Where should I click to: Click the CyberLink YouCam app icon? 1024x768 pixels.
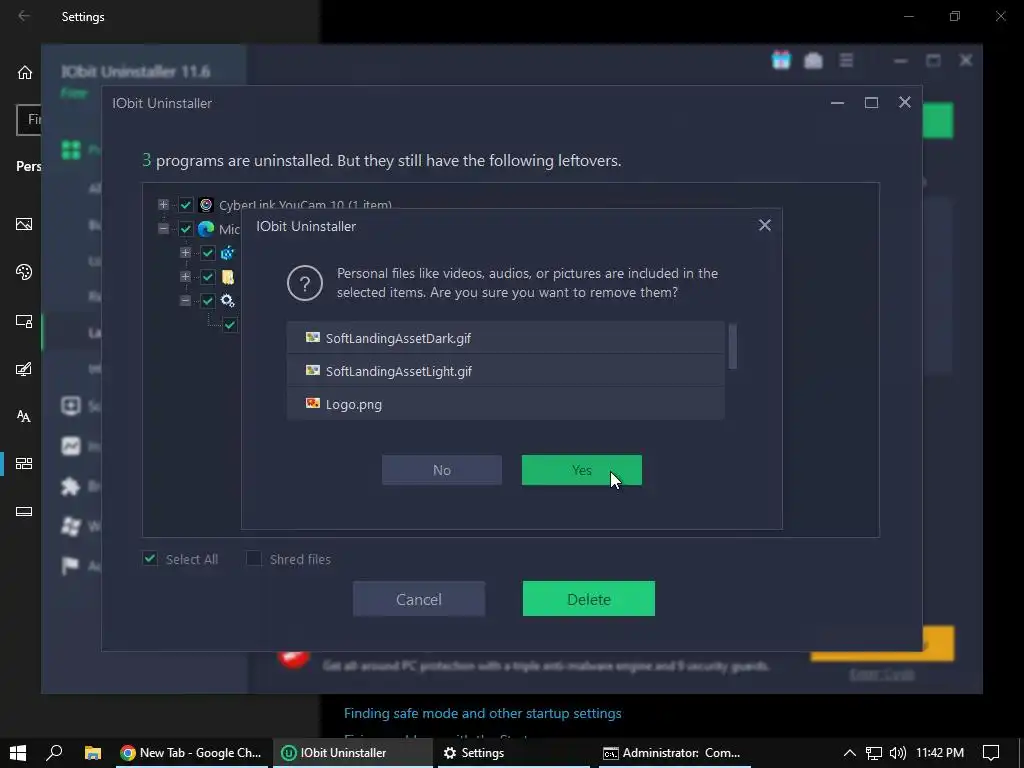pos(206,205)
